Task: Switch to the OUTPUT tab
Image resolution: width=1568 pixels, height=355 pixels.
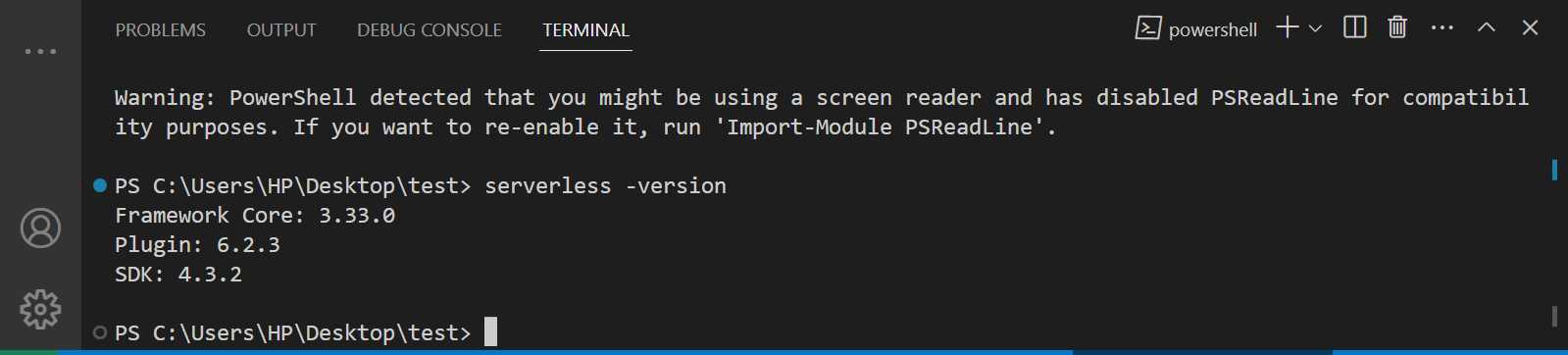Action: point(281,30)
